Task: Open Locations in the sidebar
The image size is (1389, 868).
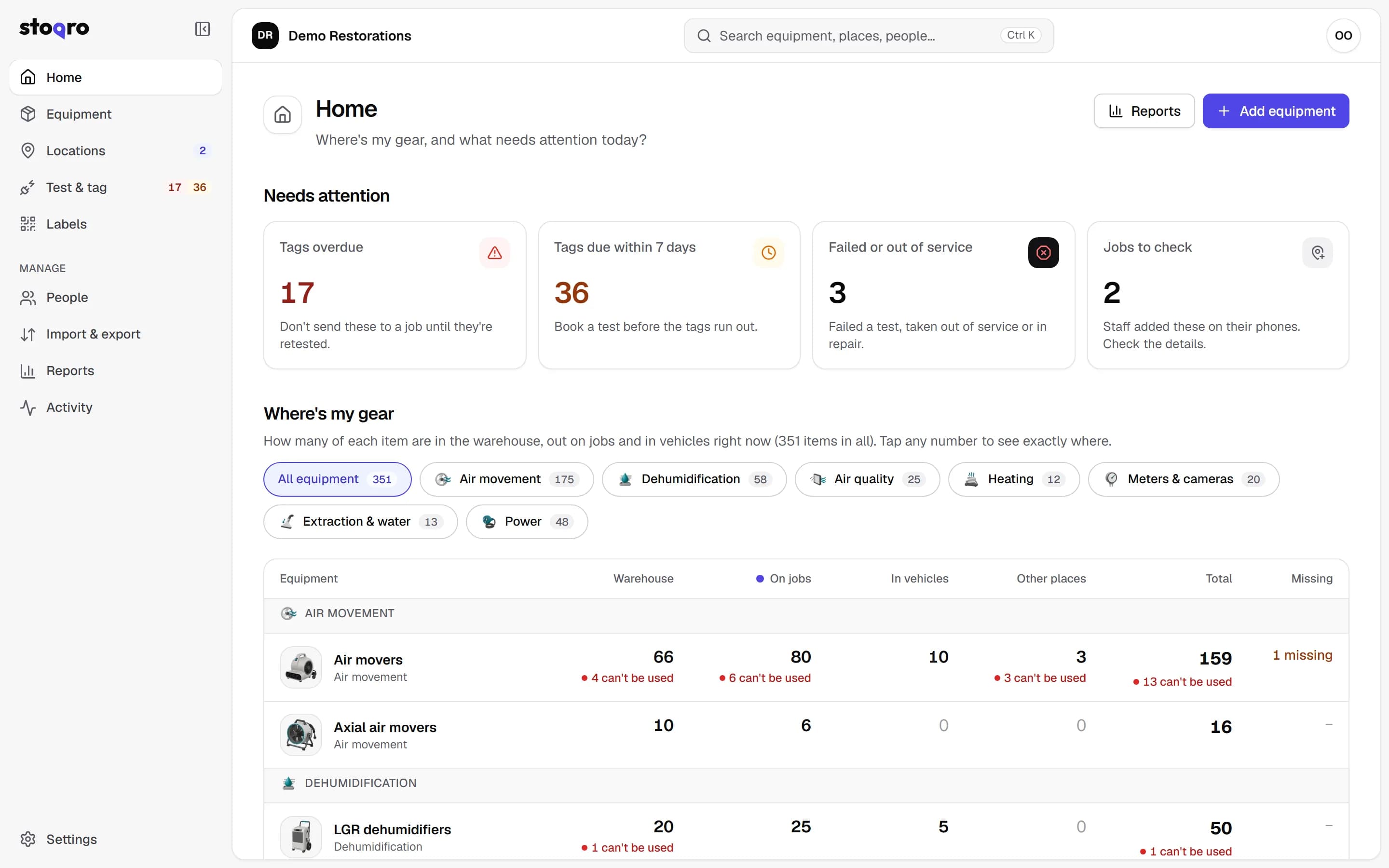Action: [115, 150]
